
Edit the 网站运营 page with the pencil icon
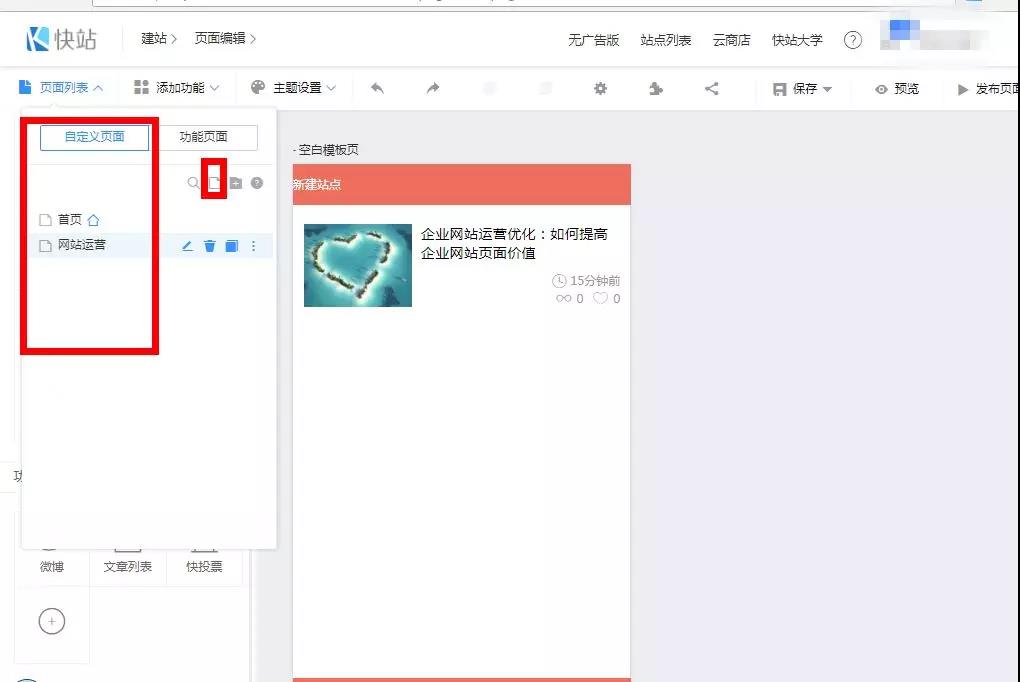tap(187, 245)
